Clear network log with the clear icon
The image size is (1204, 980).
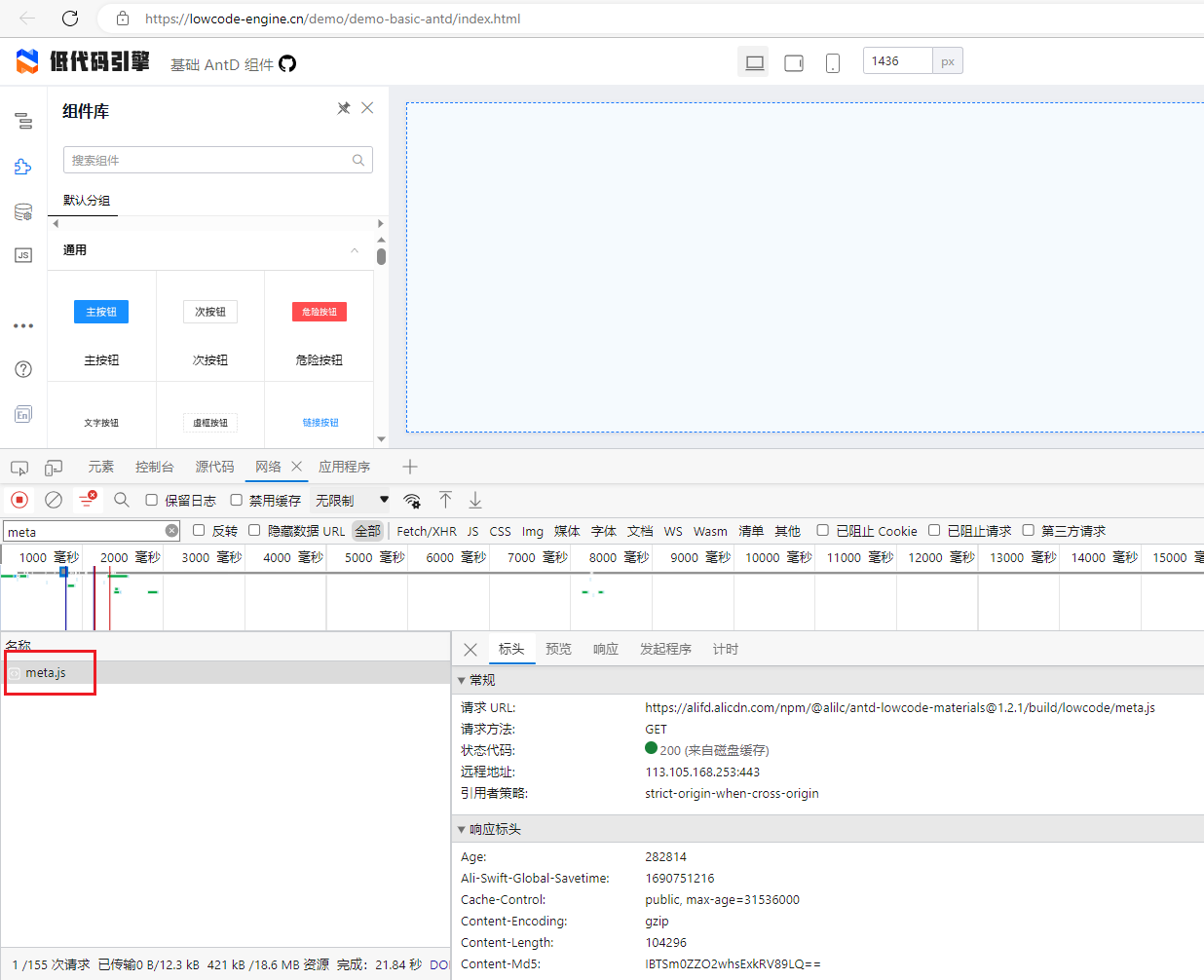pos(53,499)
